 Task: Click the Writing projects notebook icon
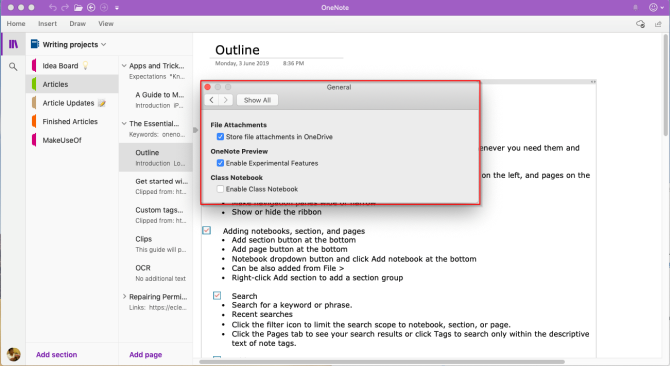tap(35, 44)
